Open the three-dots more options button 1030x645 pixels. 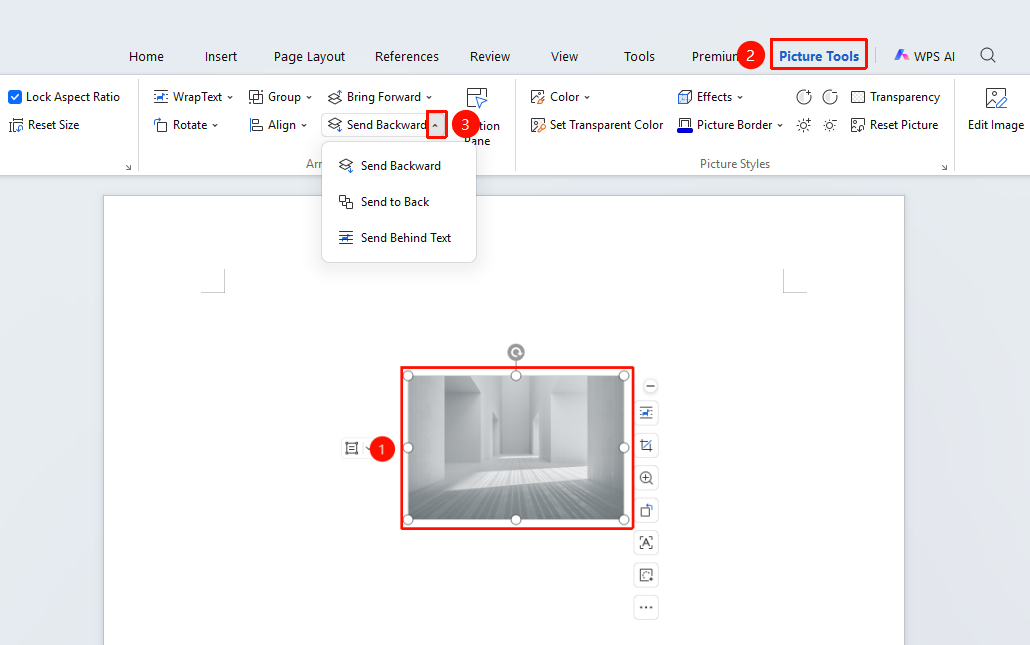point(646,608)
